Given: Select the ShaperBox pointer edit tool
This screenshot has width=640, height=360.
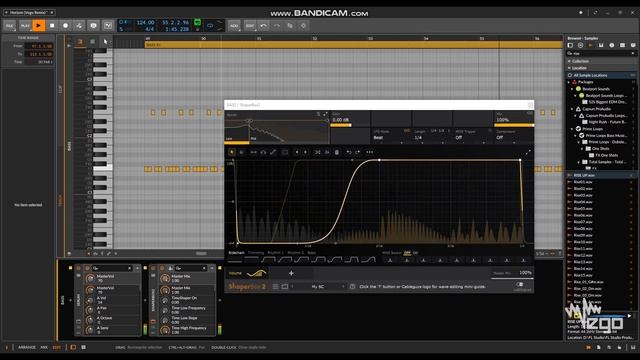Looking at the screenshot, I should pos(232,152).
